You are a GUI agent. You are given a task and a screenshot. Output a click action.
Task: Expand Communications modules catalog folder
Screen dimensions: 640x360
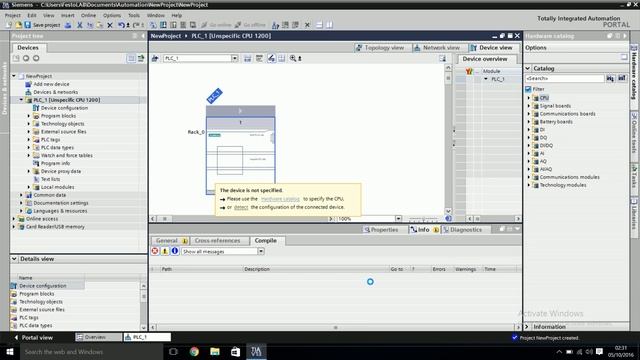coord(529,177)
